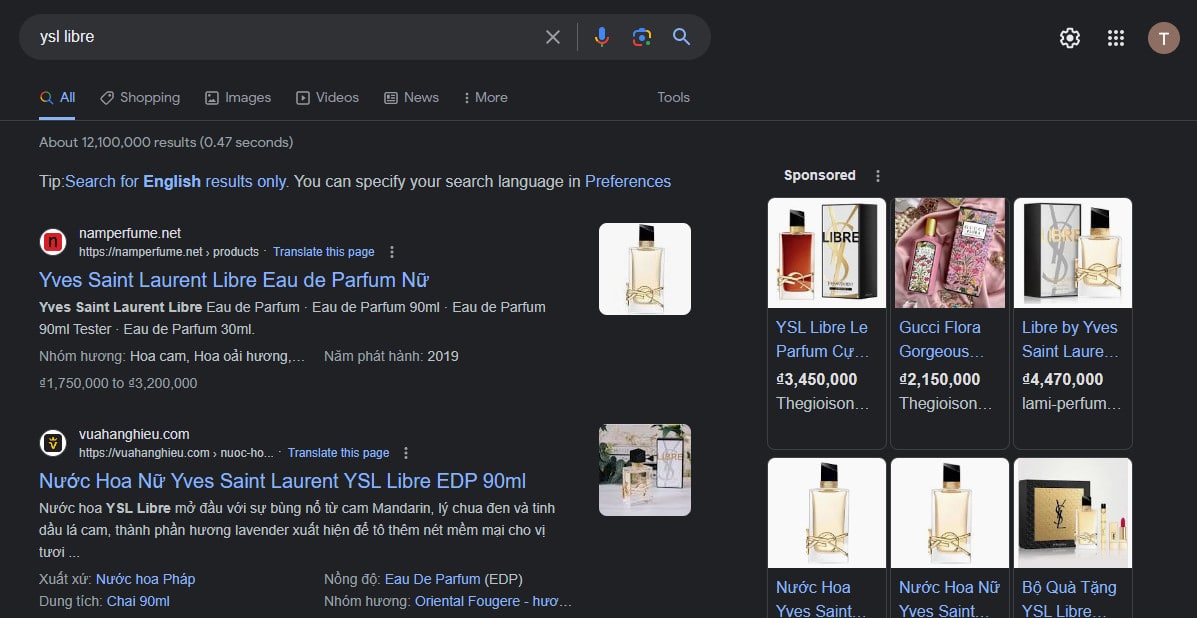Click the ₫4,470,000 price

coord(1063,379)
